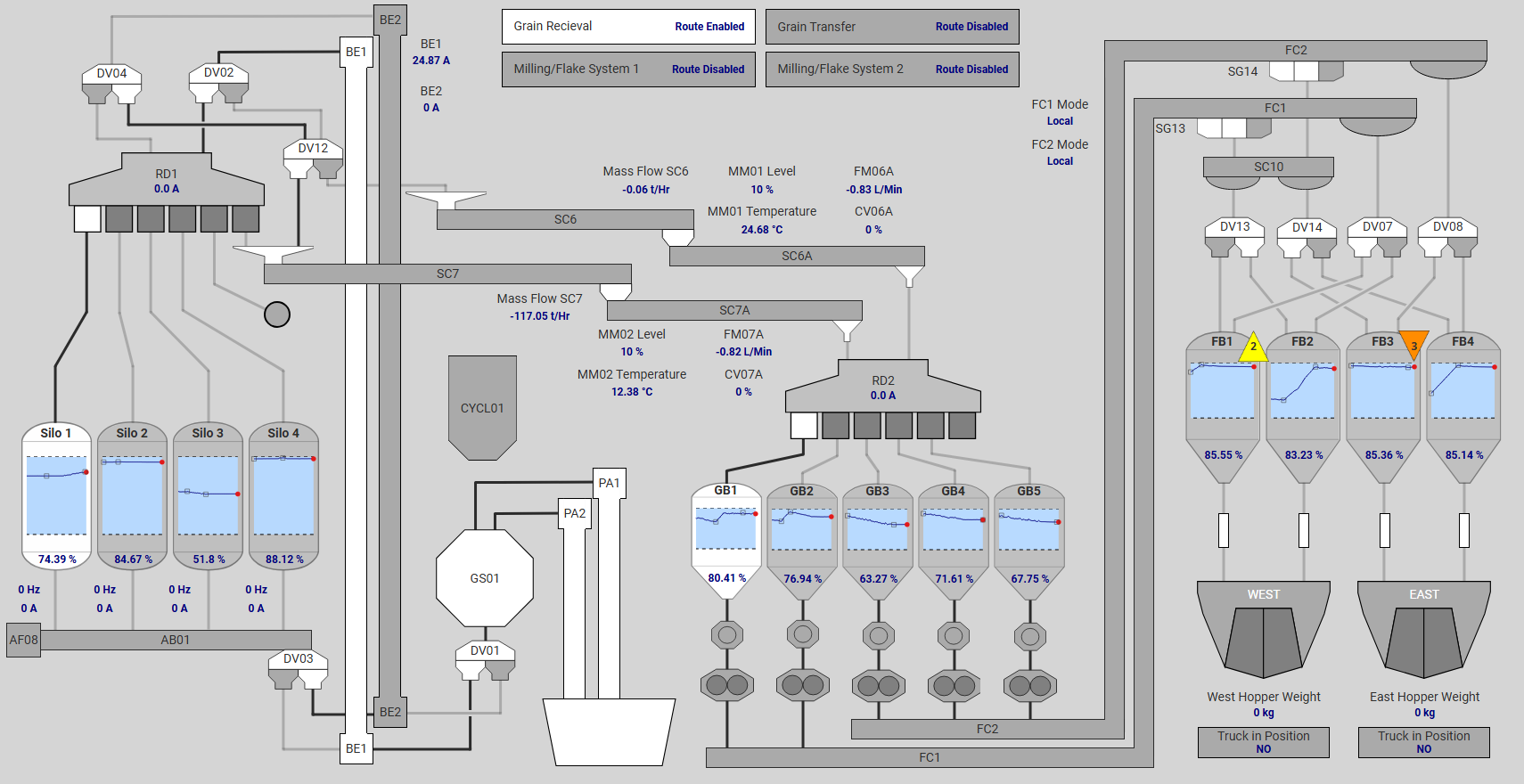The image size is (1524, 784).
Task: Open Milling/Flake System 1 route panel
Action: click(628, 69)
